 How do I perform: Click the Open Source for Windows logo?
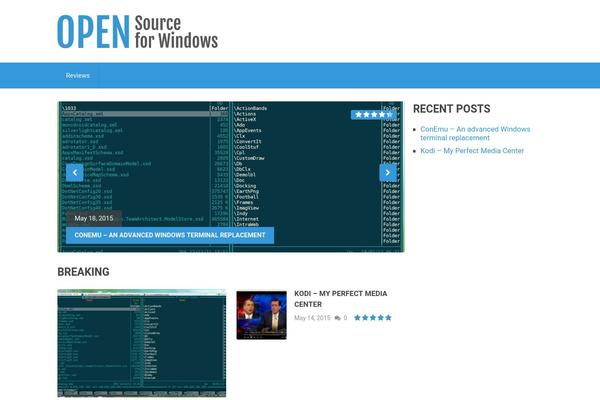click(137, 32)
